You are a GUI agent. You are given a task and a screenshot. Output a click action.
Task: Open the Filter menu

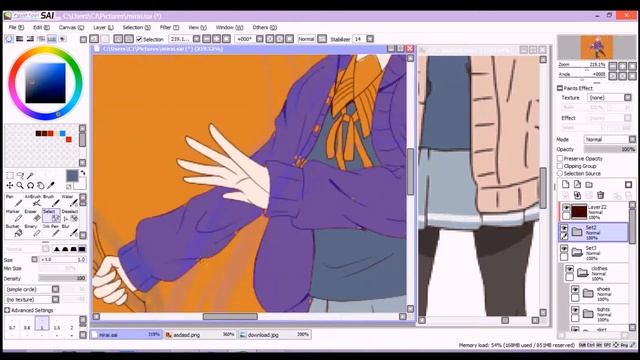169,27
